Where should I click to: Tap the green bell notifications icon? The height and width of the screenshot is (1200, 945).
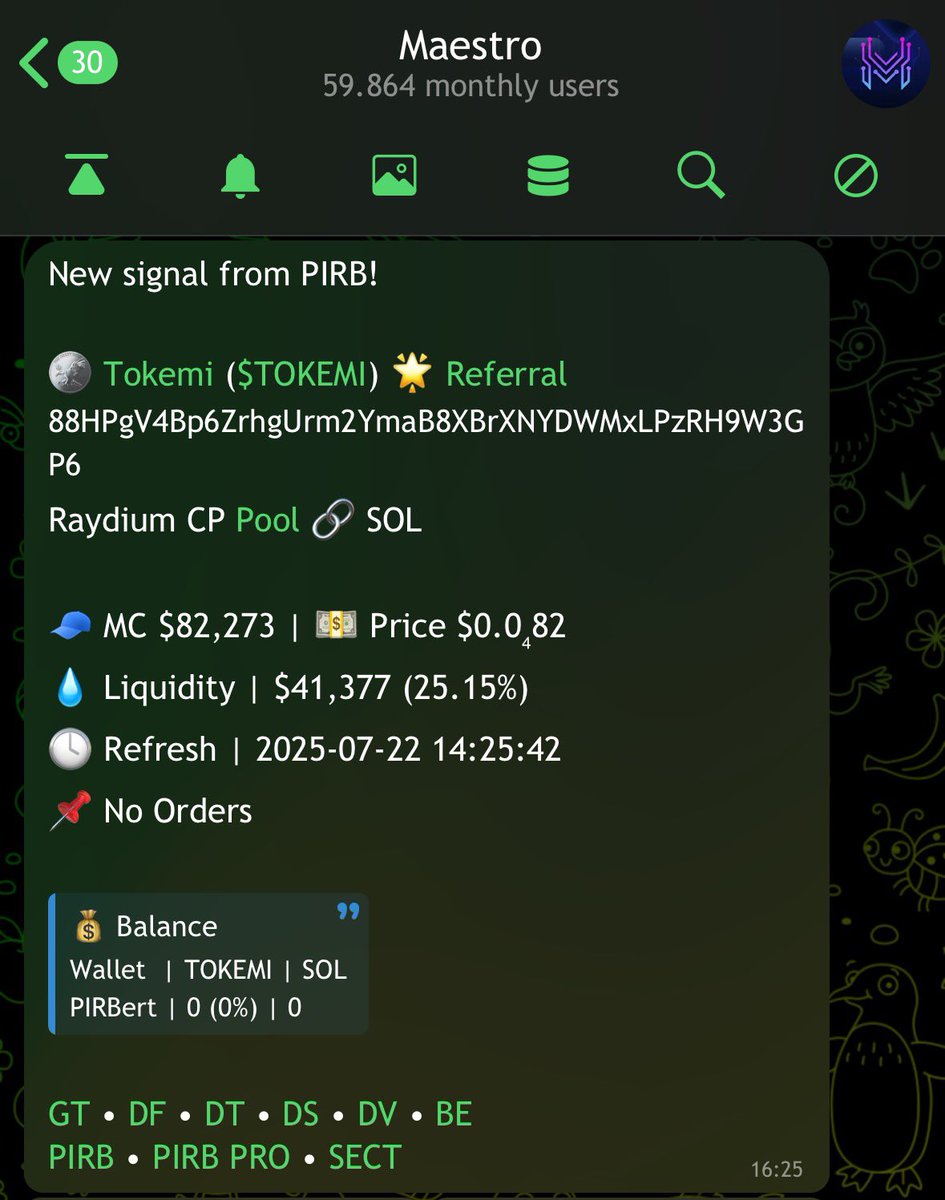pos(240,177)
